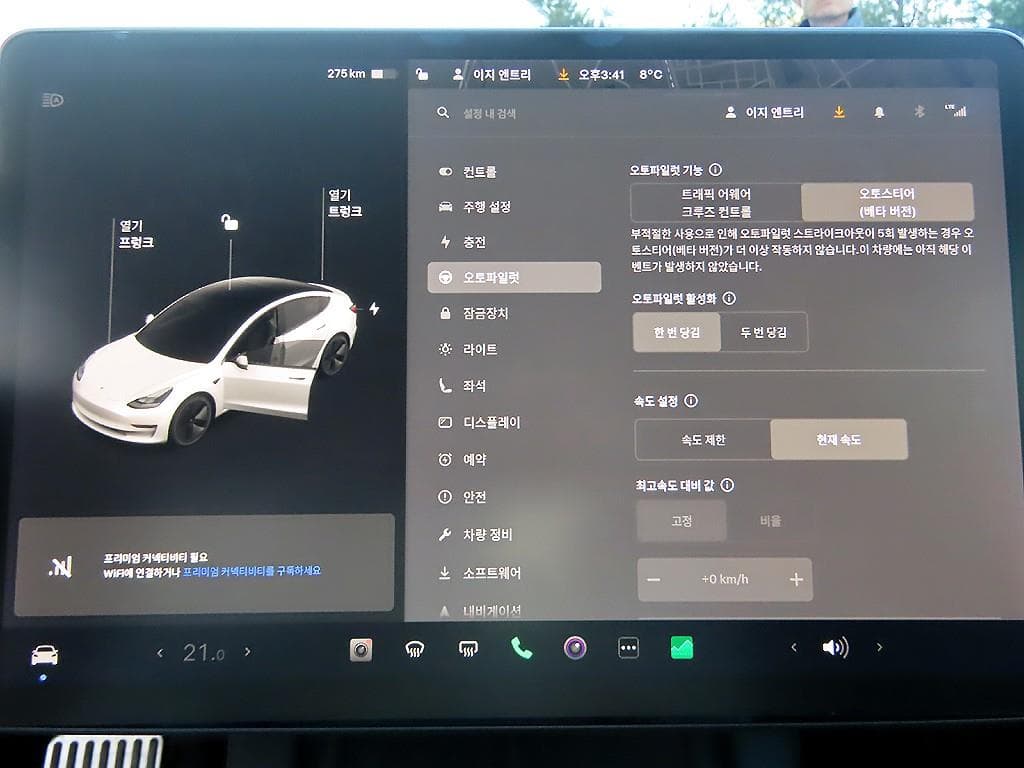The width and height of the screenshot is (1024, 768).
Task: Open the 예약 schedule menu
Action: point(462,460)
